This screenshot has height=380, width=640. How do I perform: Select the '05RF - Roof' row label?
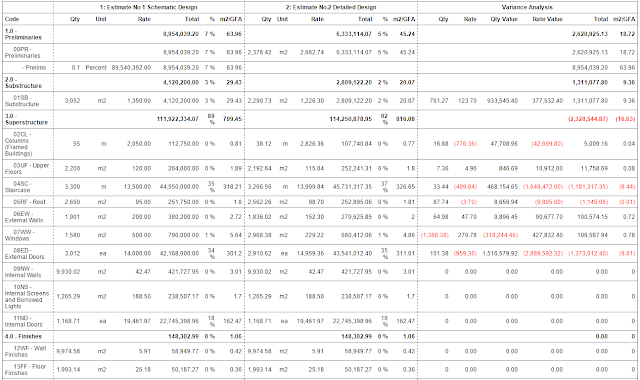click(x=29, y=202)
